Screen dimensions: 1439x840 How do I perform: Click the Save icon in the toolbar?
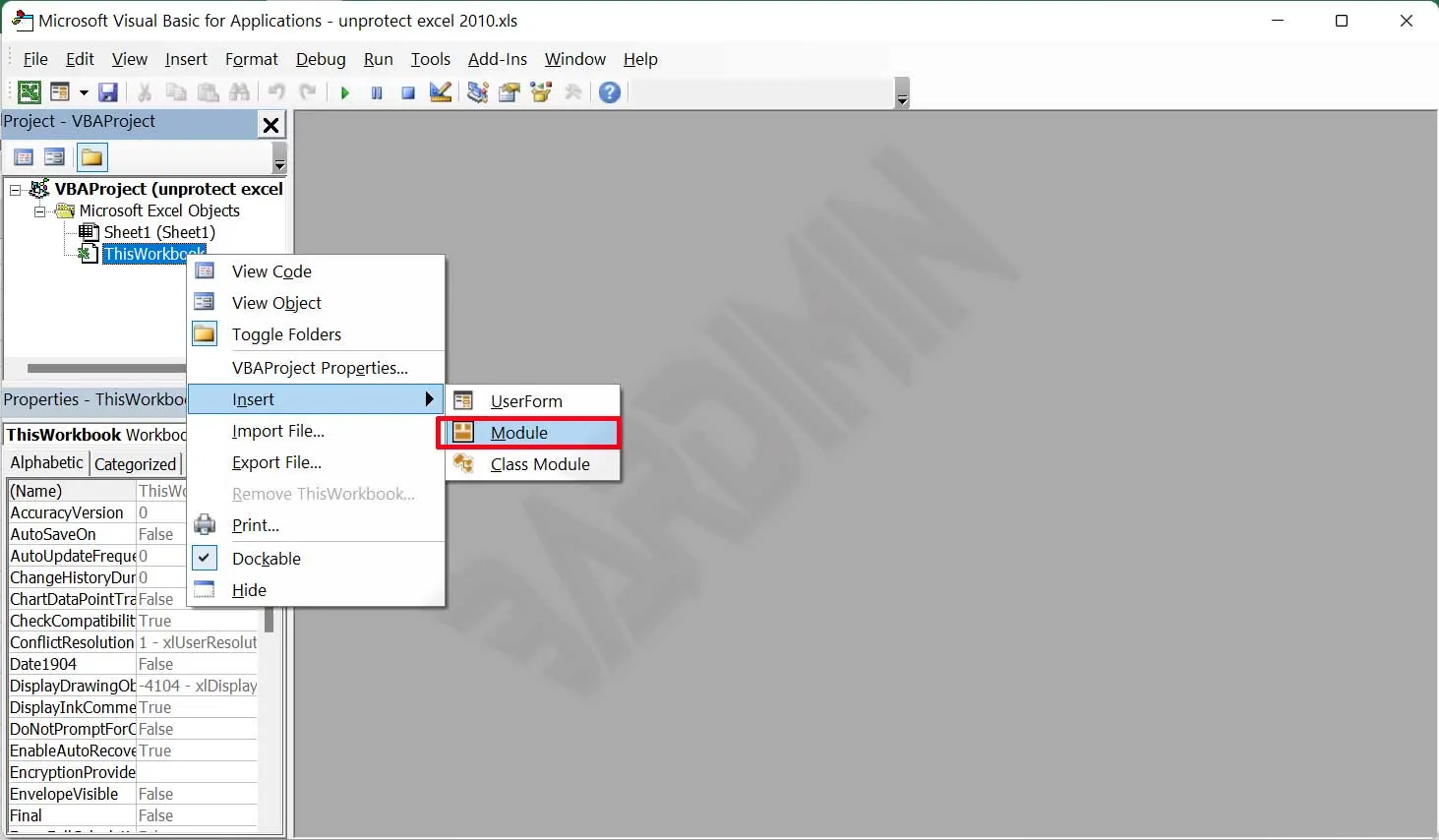point(108,92)
